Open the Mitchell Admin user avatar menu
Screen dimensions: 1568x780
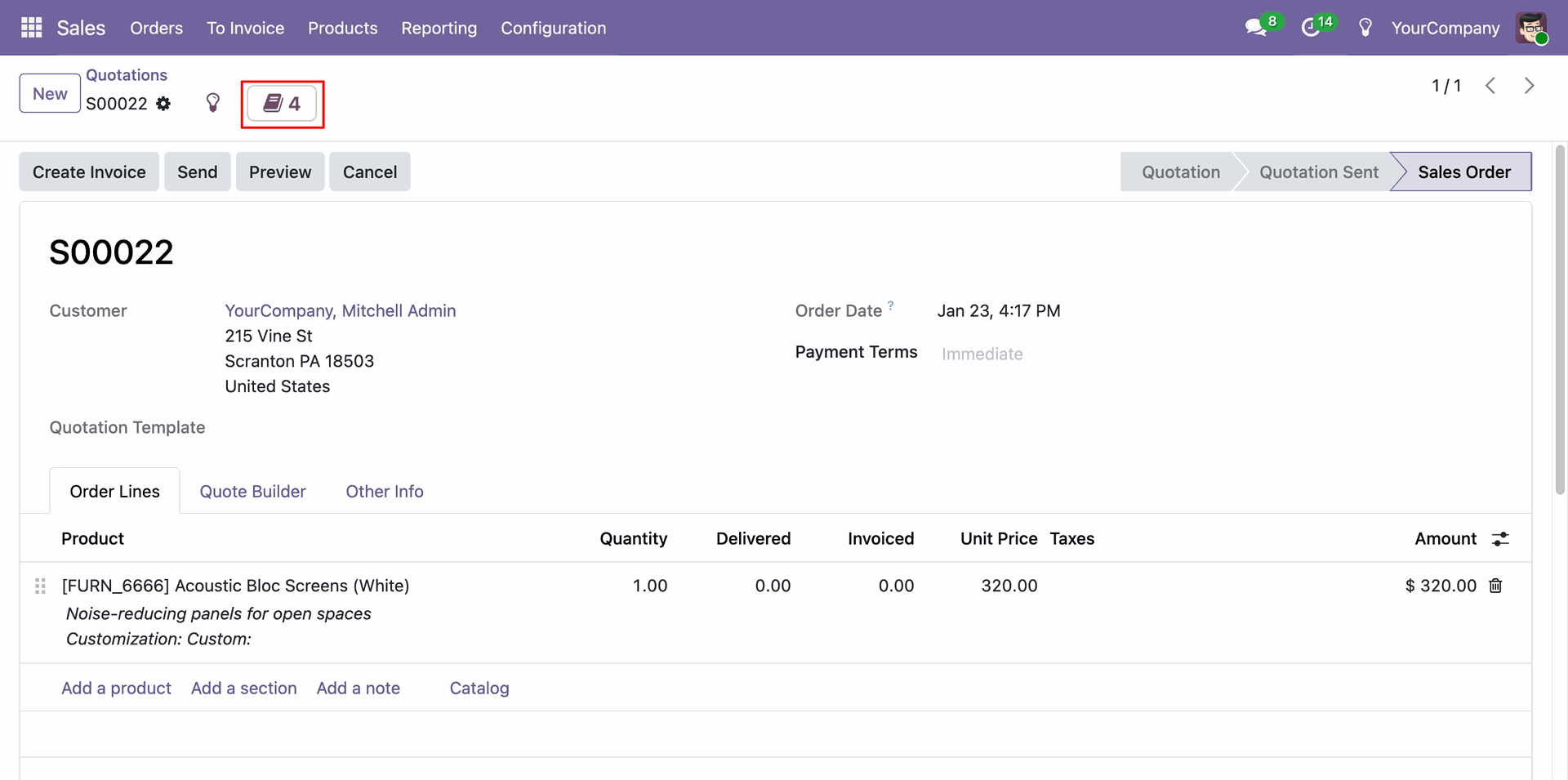pos(1531,28)
